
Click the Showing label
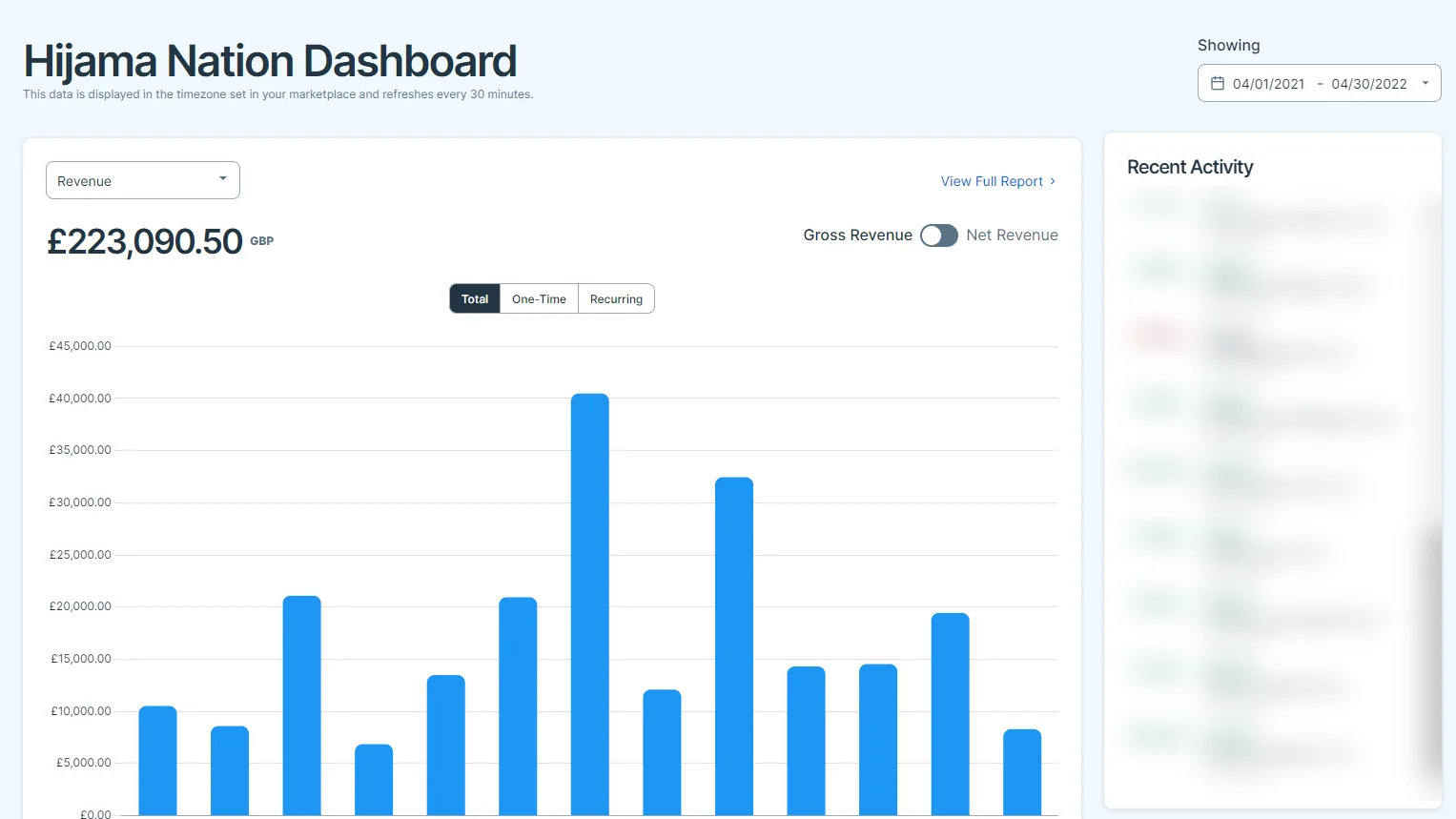tap(1228, 46)
